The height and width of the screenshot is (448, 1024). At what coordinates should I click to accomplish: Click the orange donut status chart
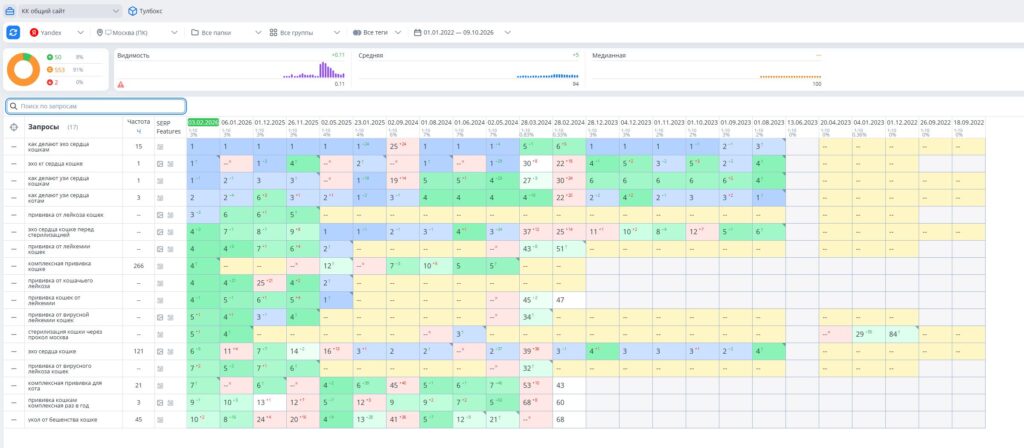[24, 69]
